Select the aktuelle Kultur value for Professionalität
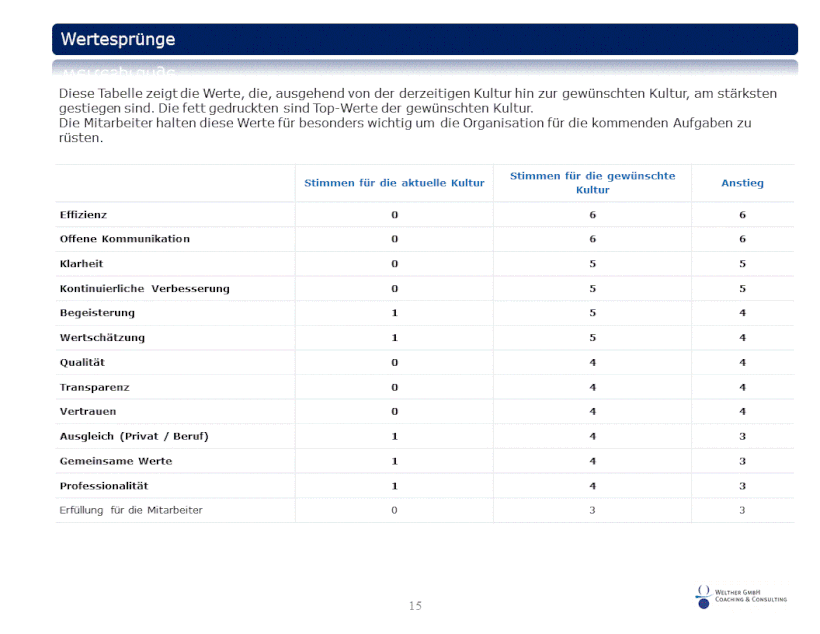This screenshot has width=820, height=634. coord(394,486)
